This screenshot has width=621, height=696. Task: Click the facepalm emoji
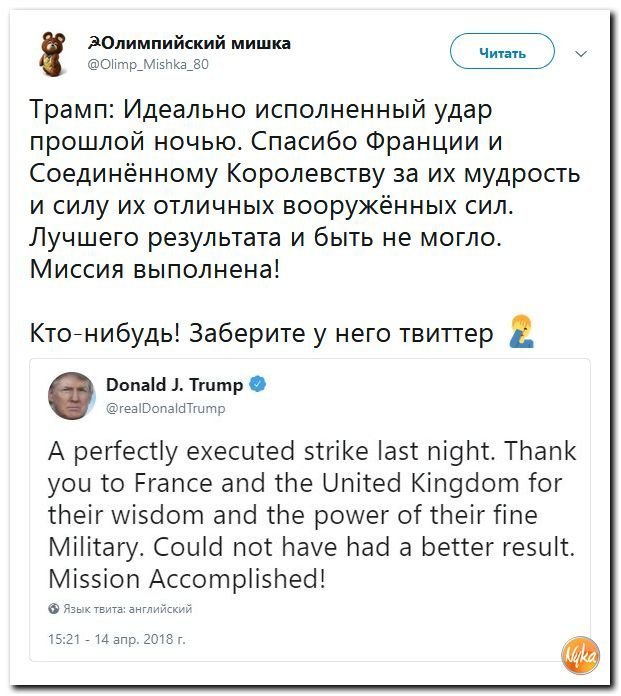coord(522,332)
